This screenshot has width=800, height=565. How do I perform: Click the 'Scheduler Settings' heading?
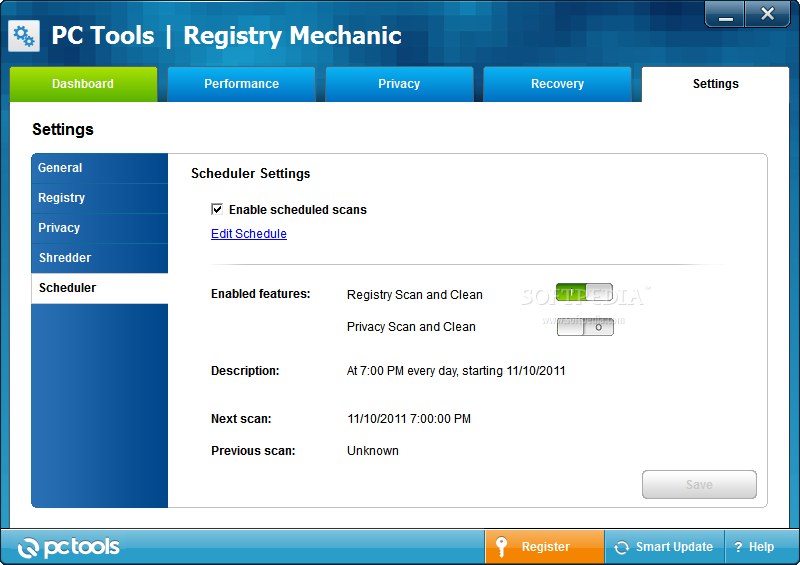[x=251, y=174]
